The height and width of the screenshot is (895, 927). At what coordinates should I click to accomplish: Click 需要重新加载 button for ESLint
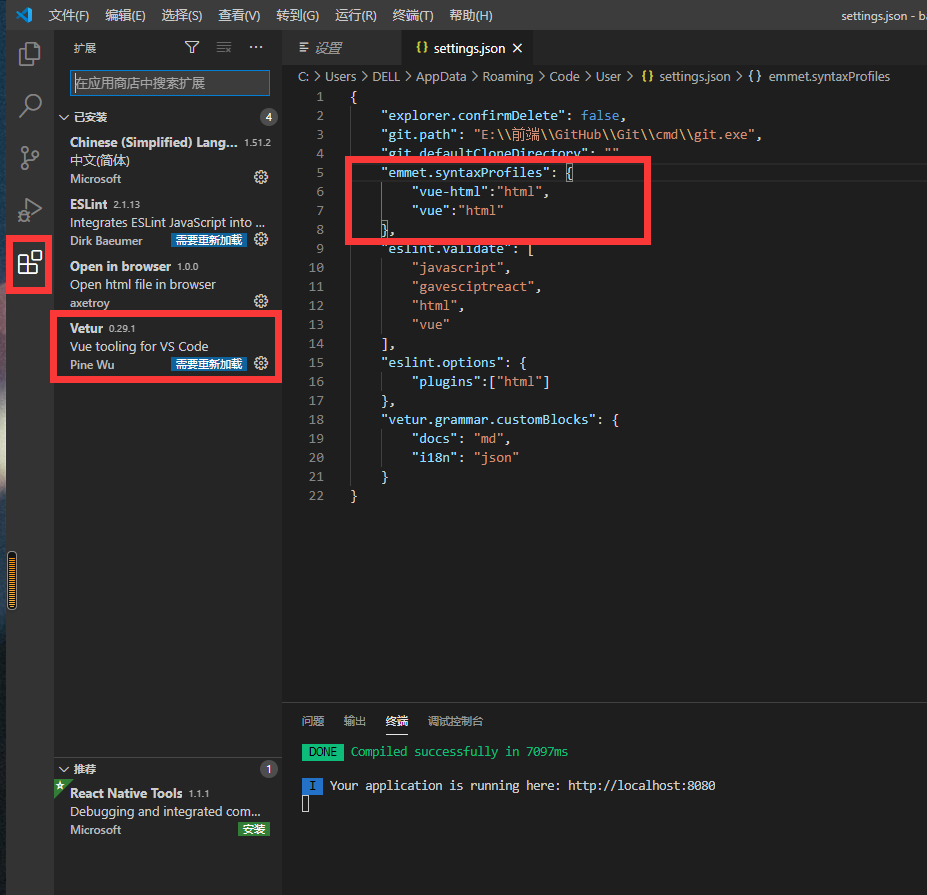point(209,240)
